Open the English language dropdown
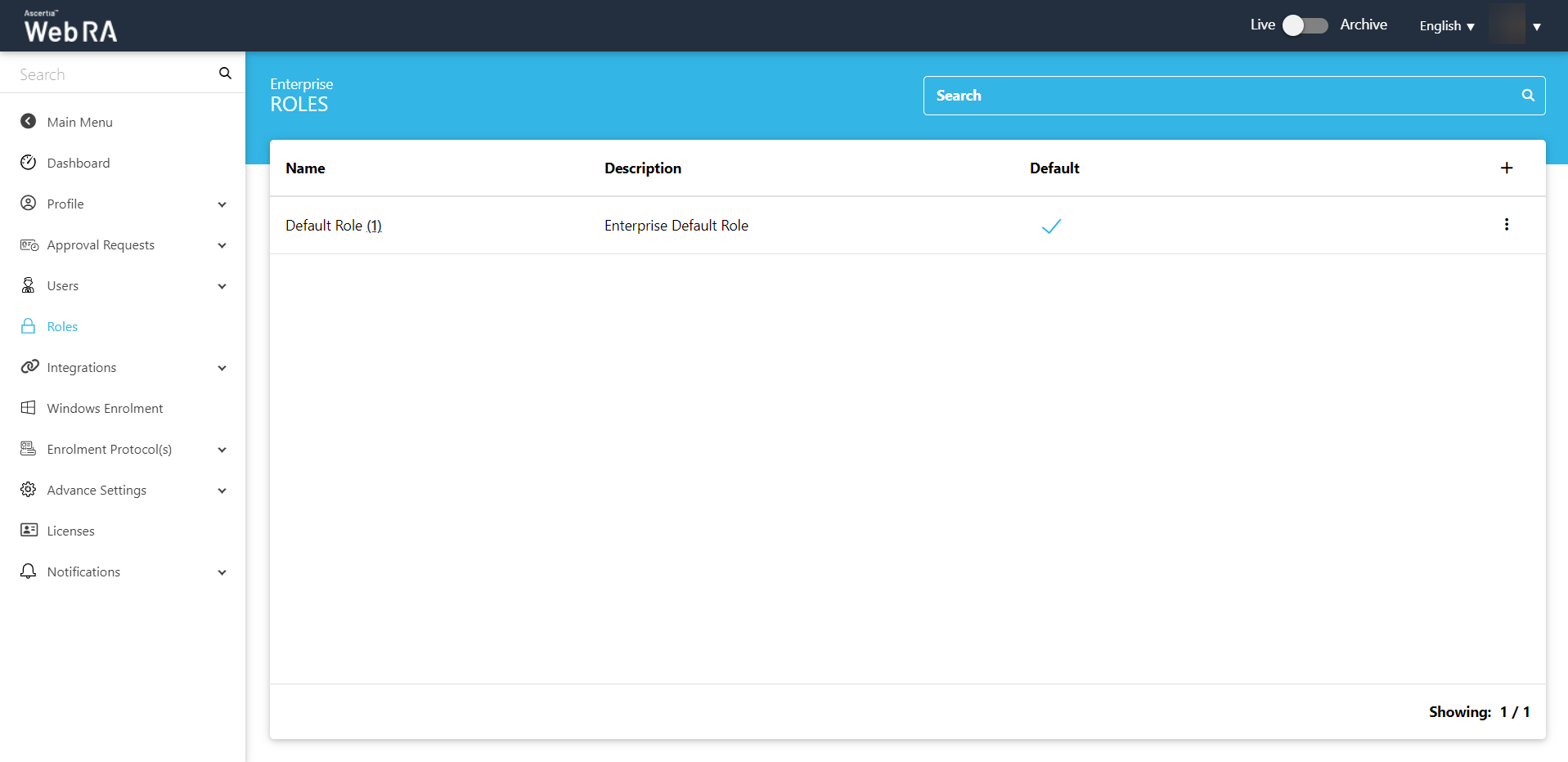Image resolution: width=1568 pixels, height=762 pixels. tap(1446, 26)
